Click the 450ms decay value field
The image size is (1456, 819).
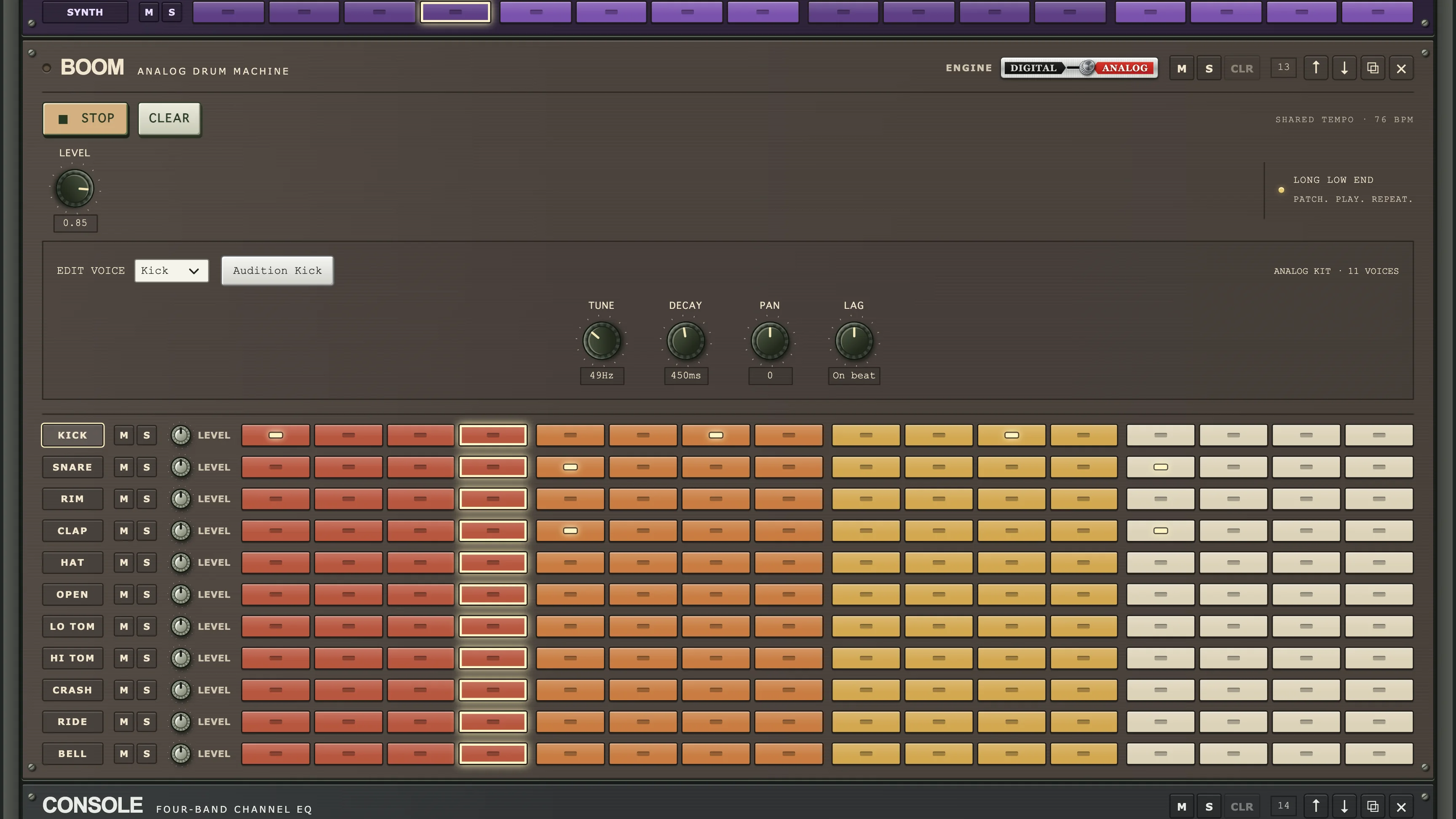tap(686, 376)
